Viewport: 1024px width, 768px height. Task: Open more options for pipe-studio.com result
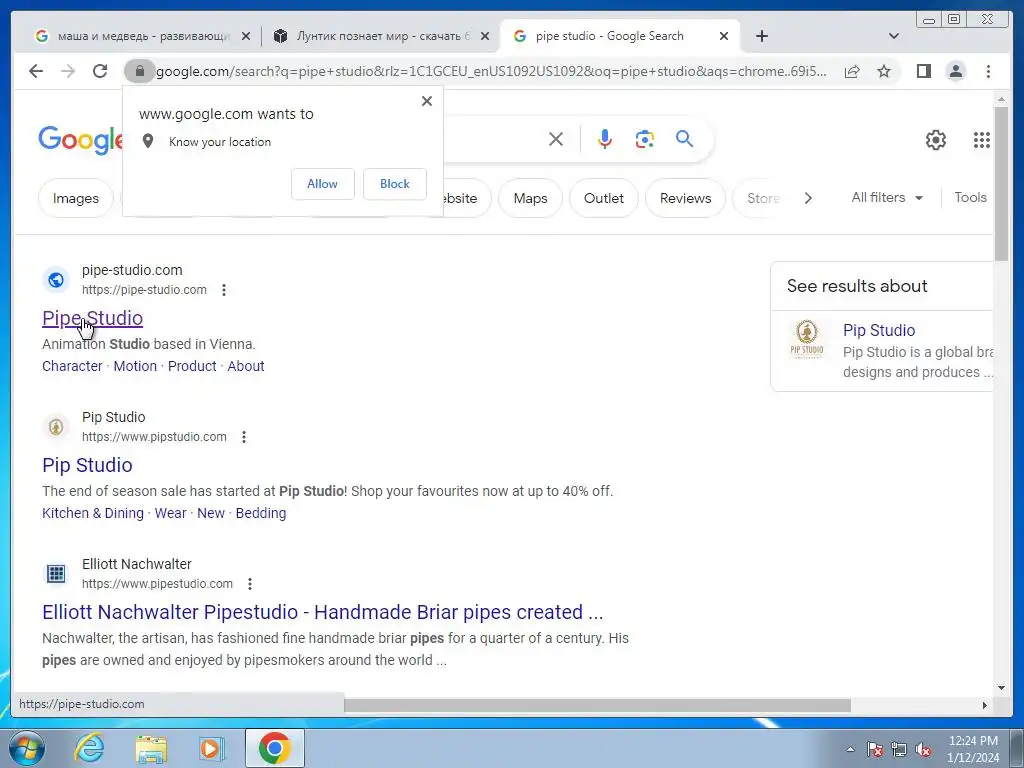click(224, 290)
